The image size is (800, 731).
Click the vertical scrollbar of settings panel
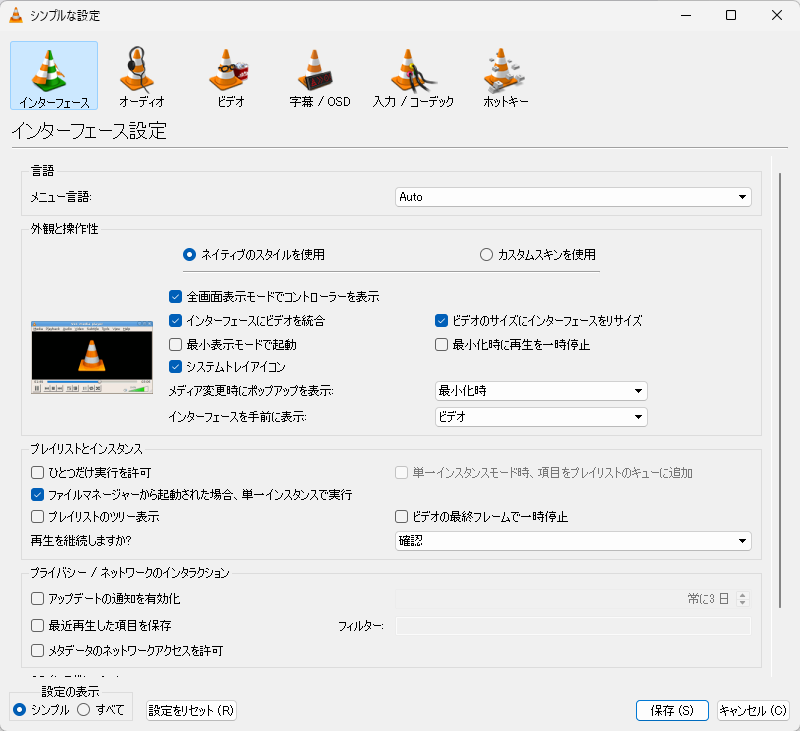click(780, 390)
